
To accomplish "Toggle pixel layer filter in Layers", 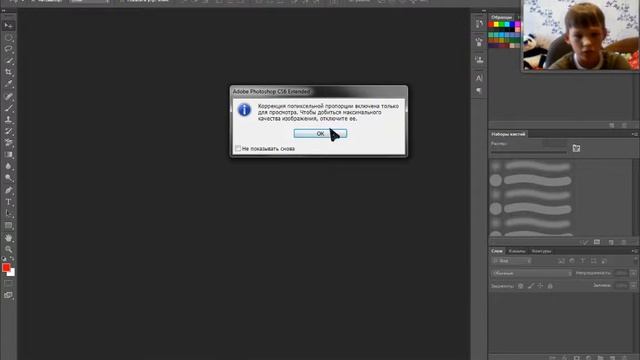I will pos(561,261).
